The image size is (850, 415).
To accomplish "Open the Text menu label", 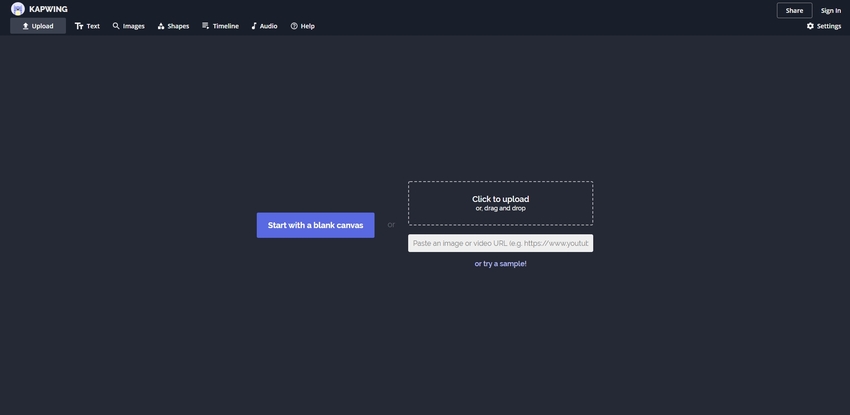I will pyautogui.click(x=93, y=26).
